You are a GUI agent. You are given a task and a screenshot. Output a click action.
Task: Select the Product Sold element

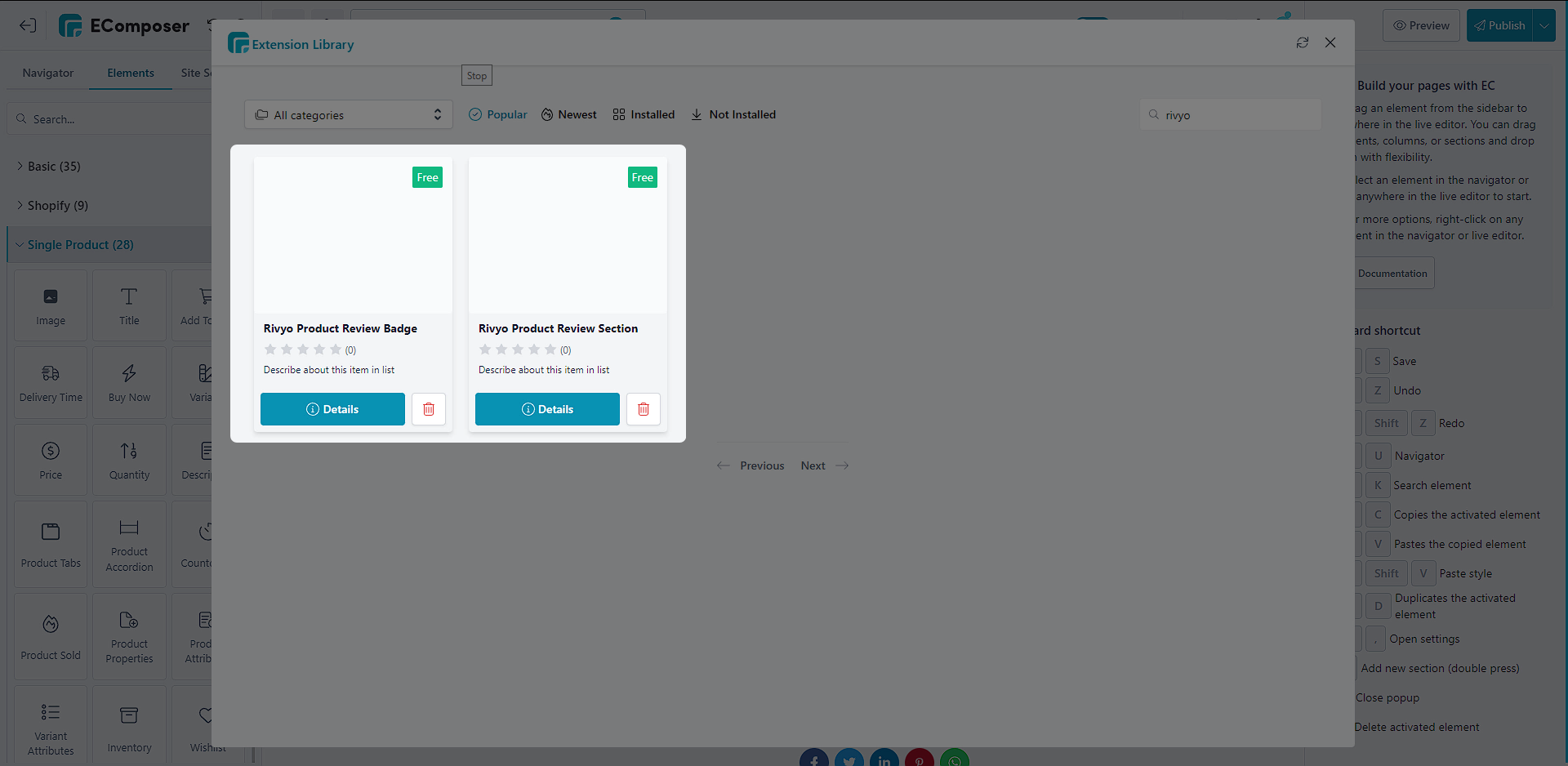[x=51, y=637]
